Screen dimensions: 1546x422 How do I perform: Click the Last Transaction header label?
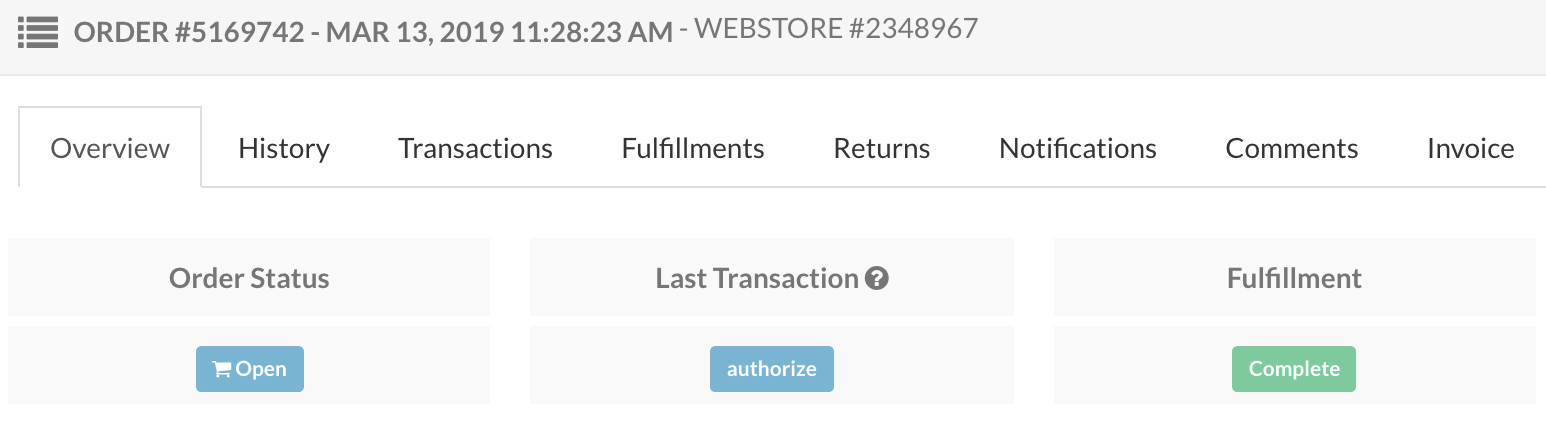[x=757, y=278]
